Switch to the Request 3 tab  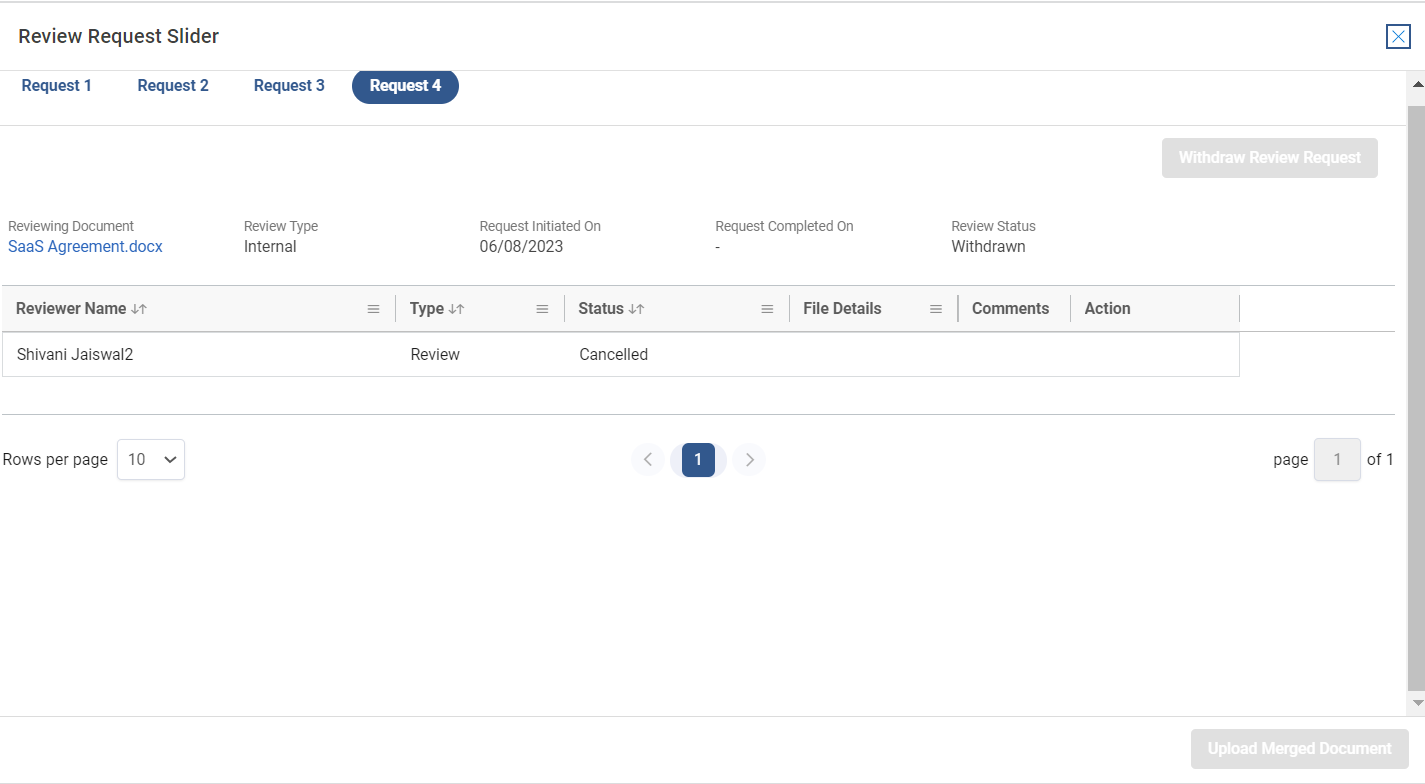289,86
